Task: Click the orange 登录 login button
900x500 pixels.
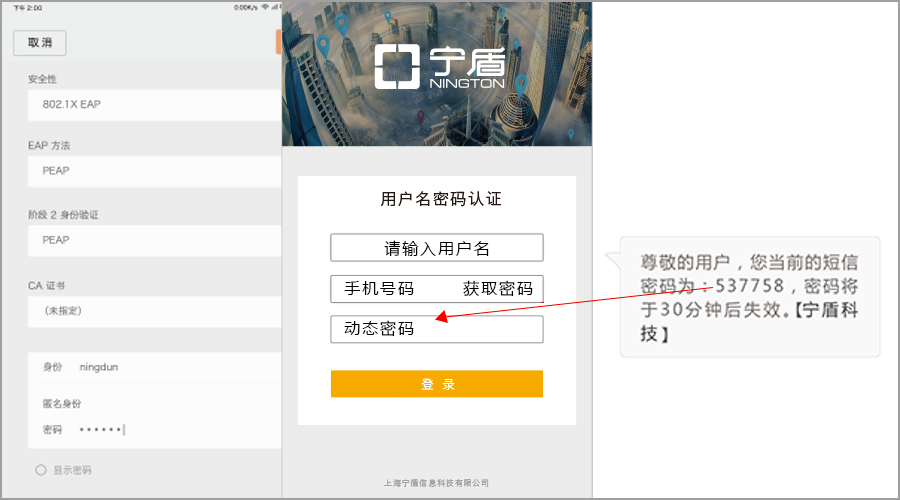Action: pos(437,384)
